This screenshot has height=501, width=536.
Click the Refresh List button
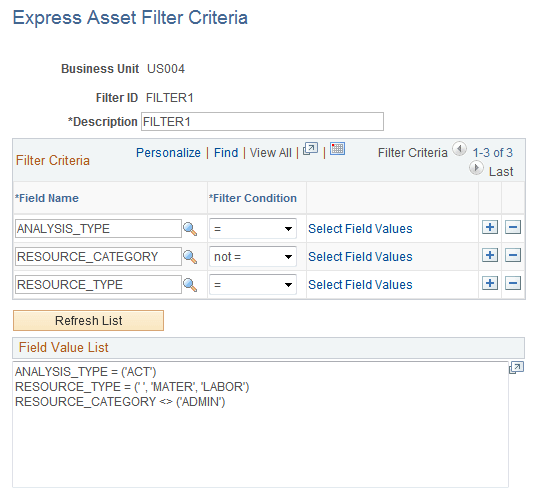[89, 321]
